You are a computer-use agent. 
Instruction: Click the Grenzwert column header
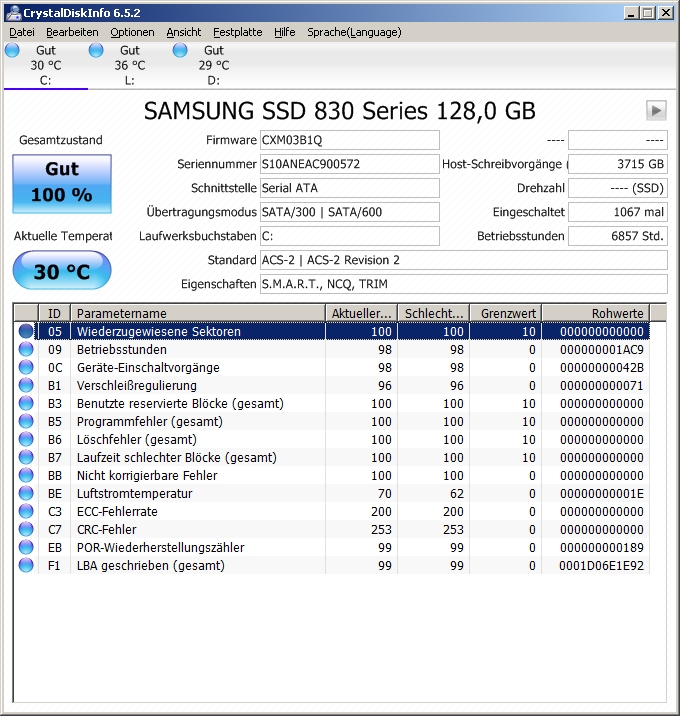pyautogui.click(x=506, y=313)
